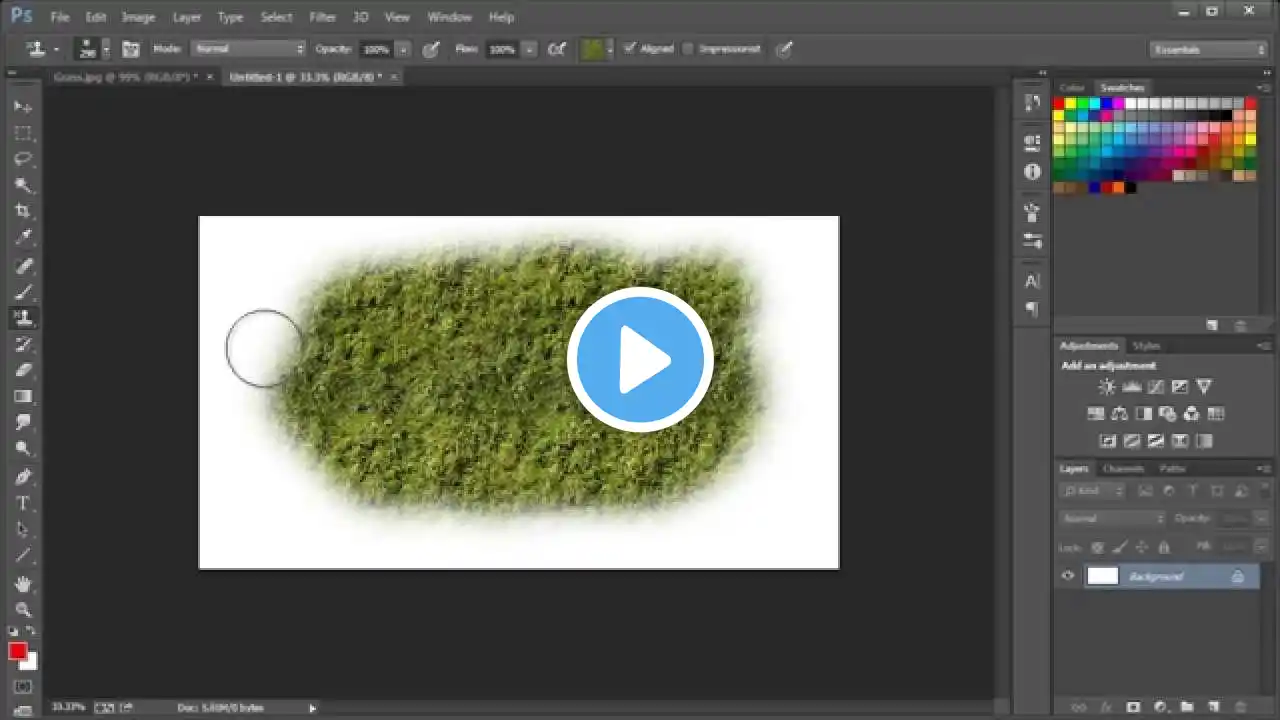Select the Zoom tool
Image resolution: width=1280 pixels, height=720 pixels.
[x=23, y=609]
